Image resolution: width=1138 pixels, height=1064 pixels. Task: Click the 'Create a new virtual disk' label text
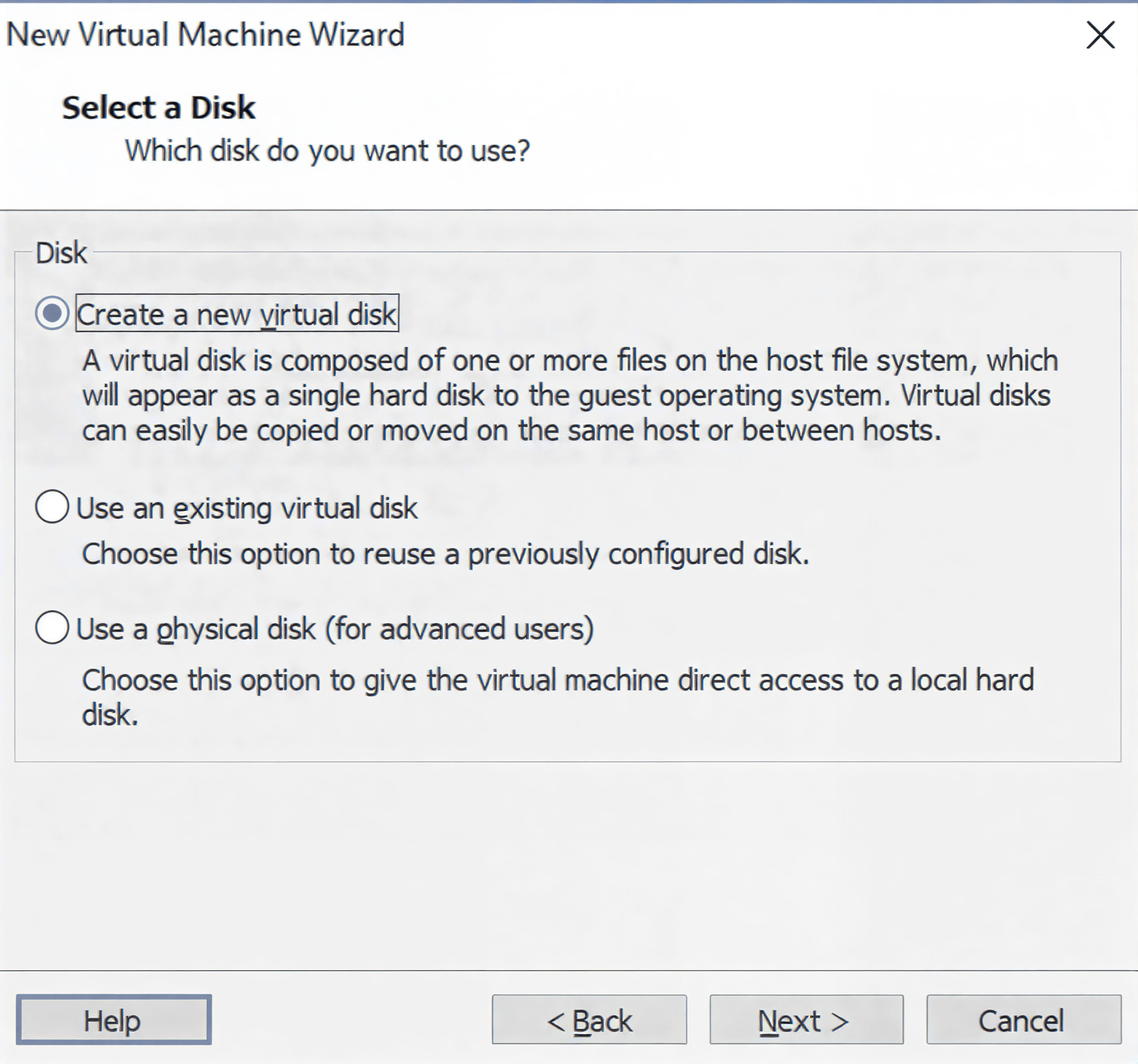coord(237,314)
